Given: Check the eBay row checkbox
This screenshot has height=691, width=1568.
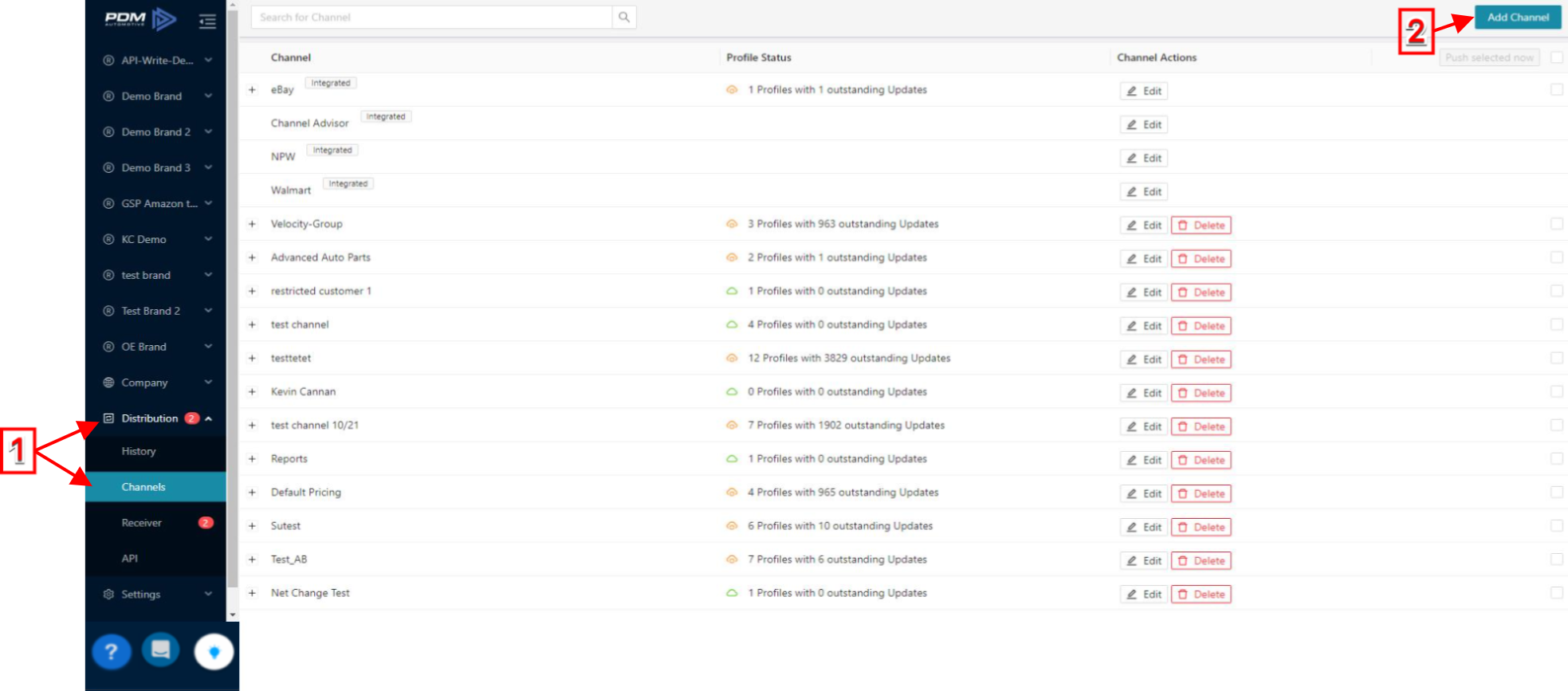Looking at the screenshot, I should pos(1556,89).
